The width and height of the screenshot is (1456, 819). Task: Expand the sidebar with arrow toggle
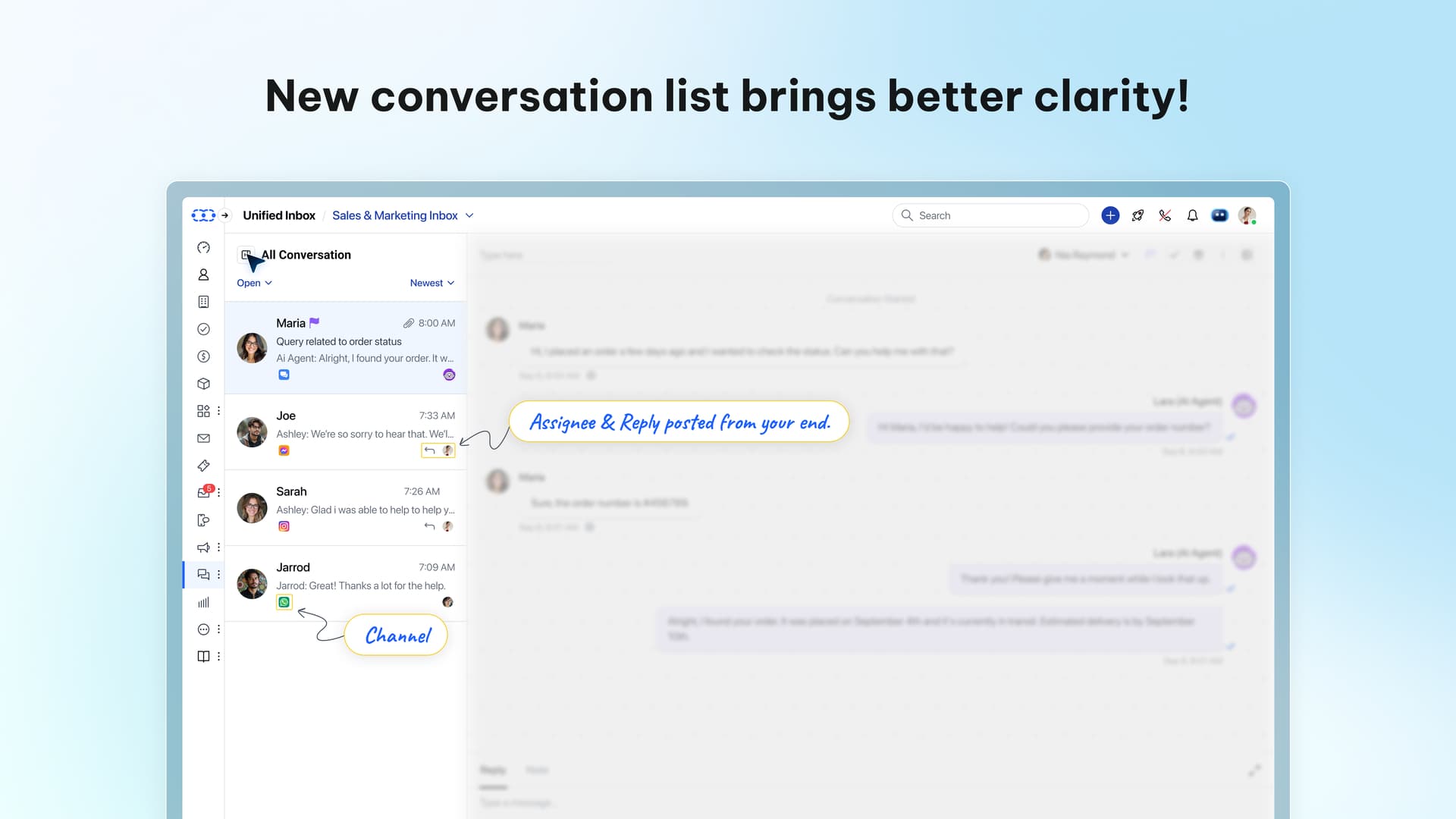click(224, 215)
